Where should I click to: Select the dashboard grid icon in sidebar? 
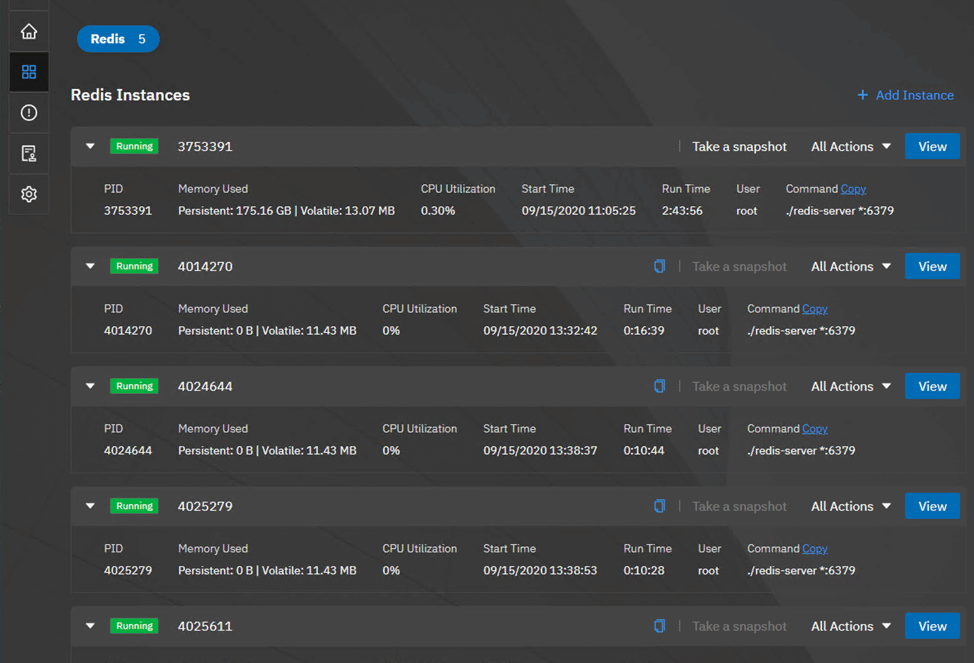[x=29, y=71]
